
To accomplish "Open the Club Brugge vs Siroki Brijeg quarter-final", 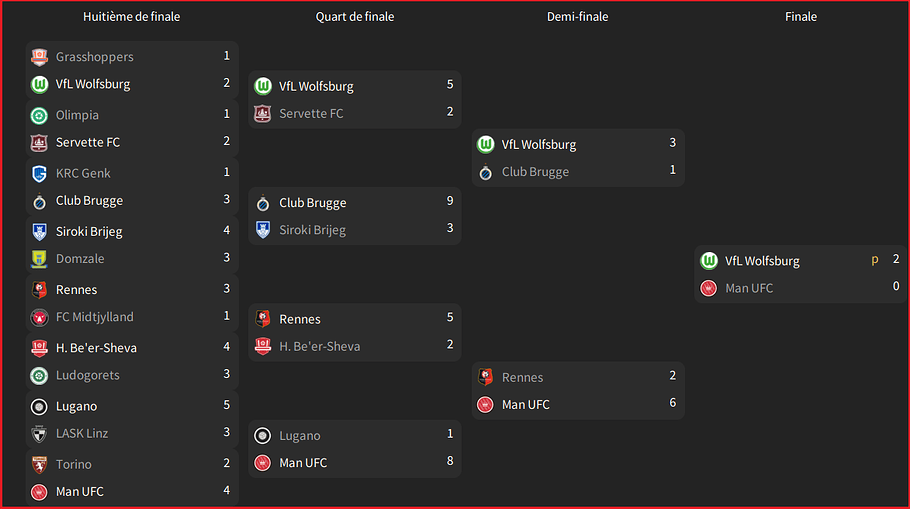I will (x=355, y=216).
